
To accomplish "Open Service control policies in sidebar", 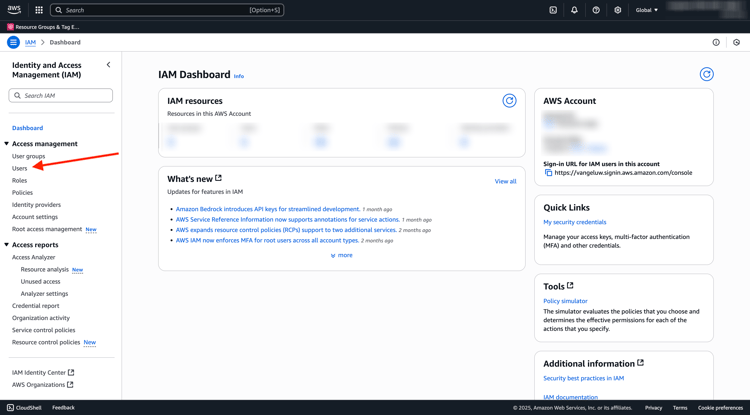I will [x=44, y=330].
